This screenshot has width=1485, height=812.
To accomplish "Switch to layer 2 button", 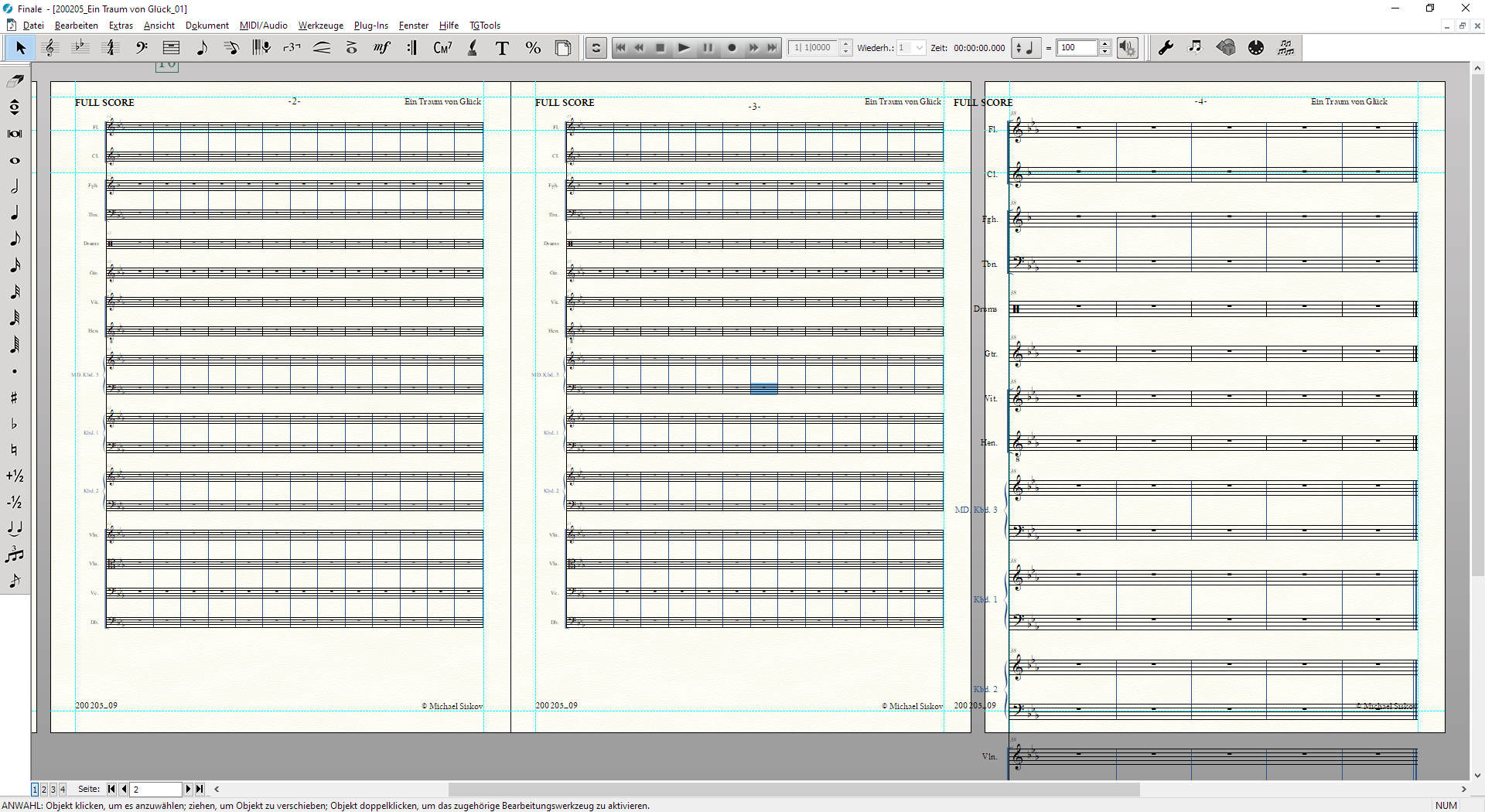I will 44,790.
